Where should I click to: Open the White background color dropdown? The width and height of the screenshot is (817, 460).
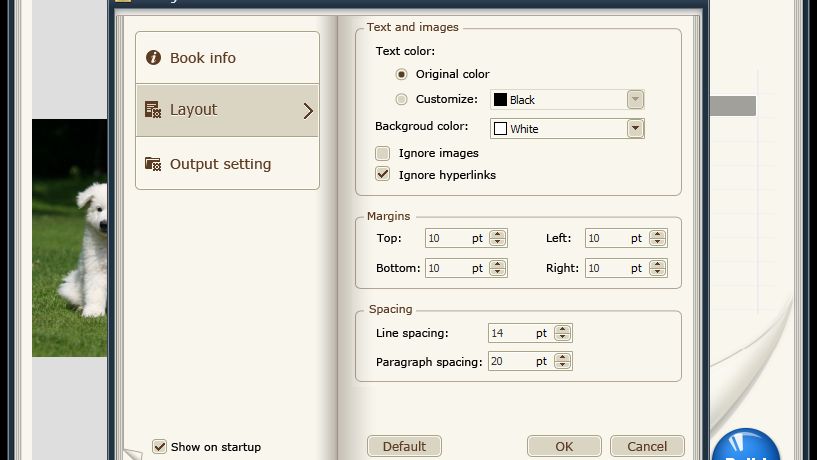click(x=635, y=128)
